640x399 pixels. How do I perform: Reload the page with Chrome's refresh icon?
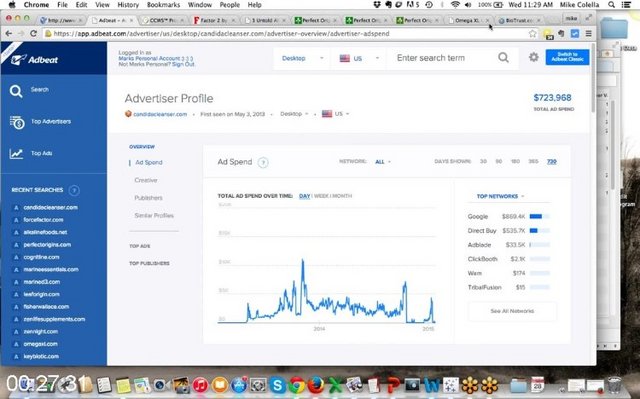pos(33,33)
